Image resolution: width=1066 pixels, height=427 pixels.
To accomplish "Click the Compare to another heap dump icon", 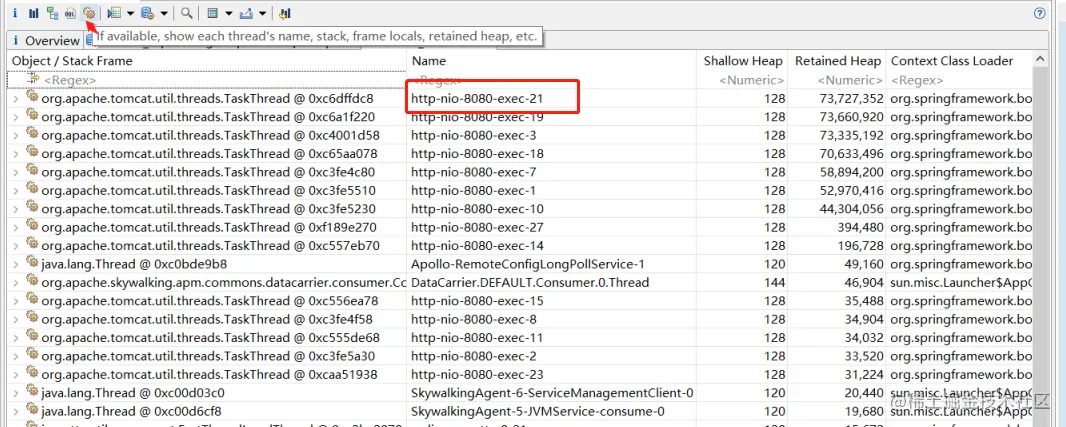I will pos(286,13).
